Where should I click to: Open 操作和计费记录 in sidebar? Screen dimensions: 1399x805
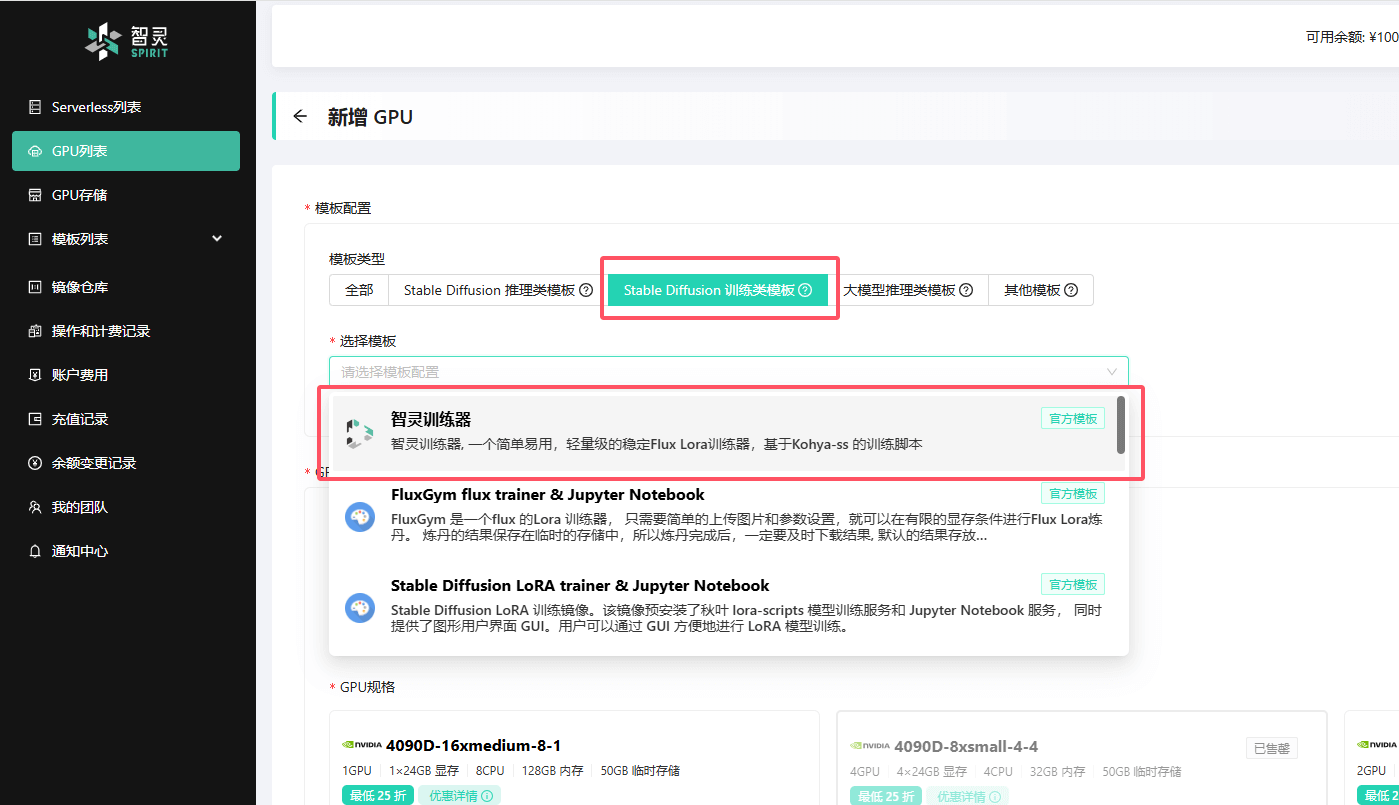pyautogui.click(x=126, y=331)
